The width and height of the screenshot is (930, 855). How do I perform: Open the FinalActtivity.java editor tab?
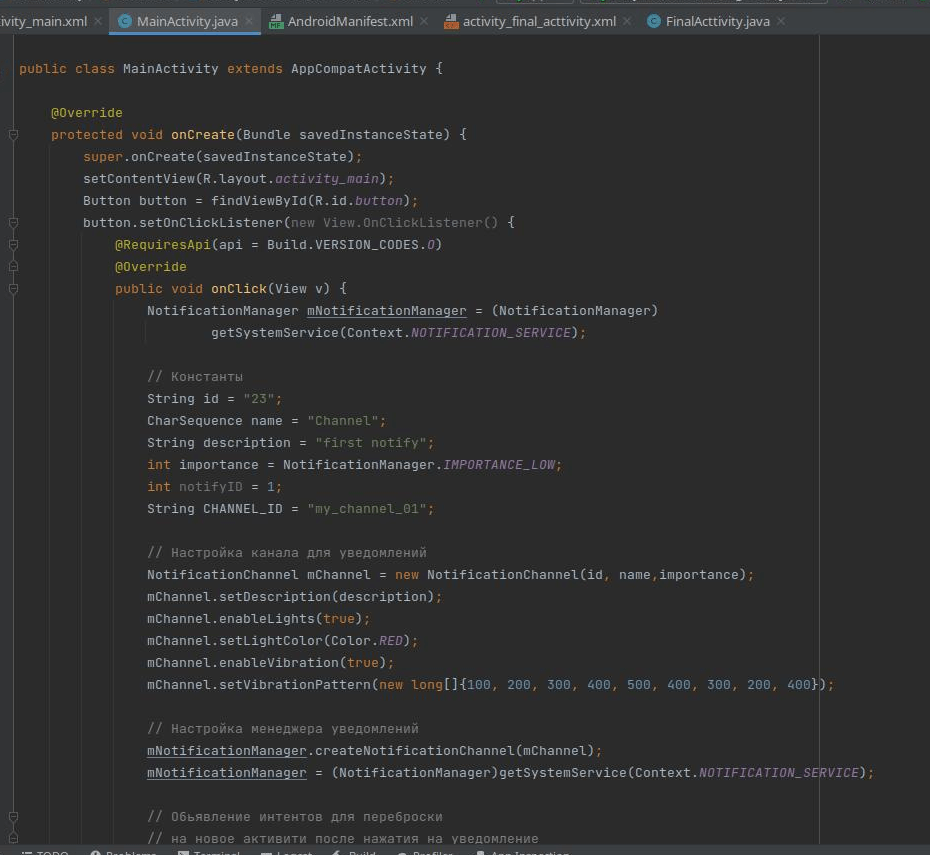point(717,21)
